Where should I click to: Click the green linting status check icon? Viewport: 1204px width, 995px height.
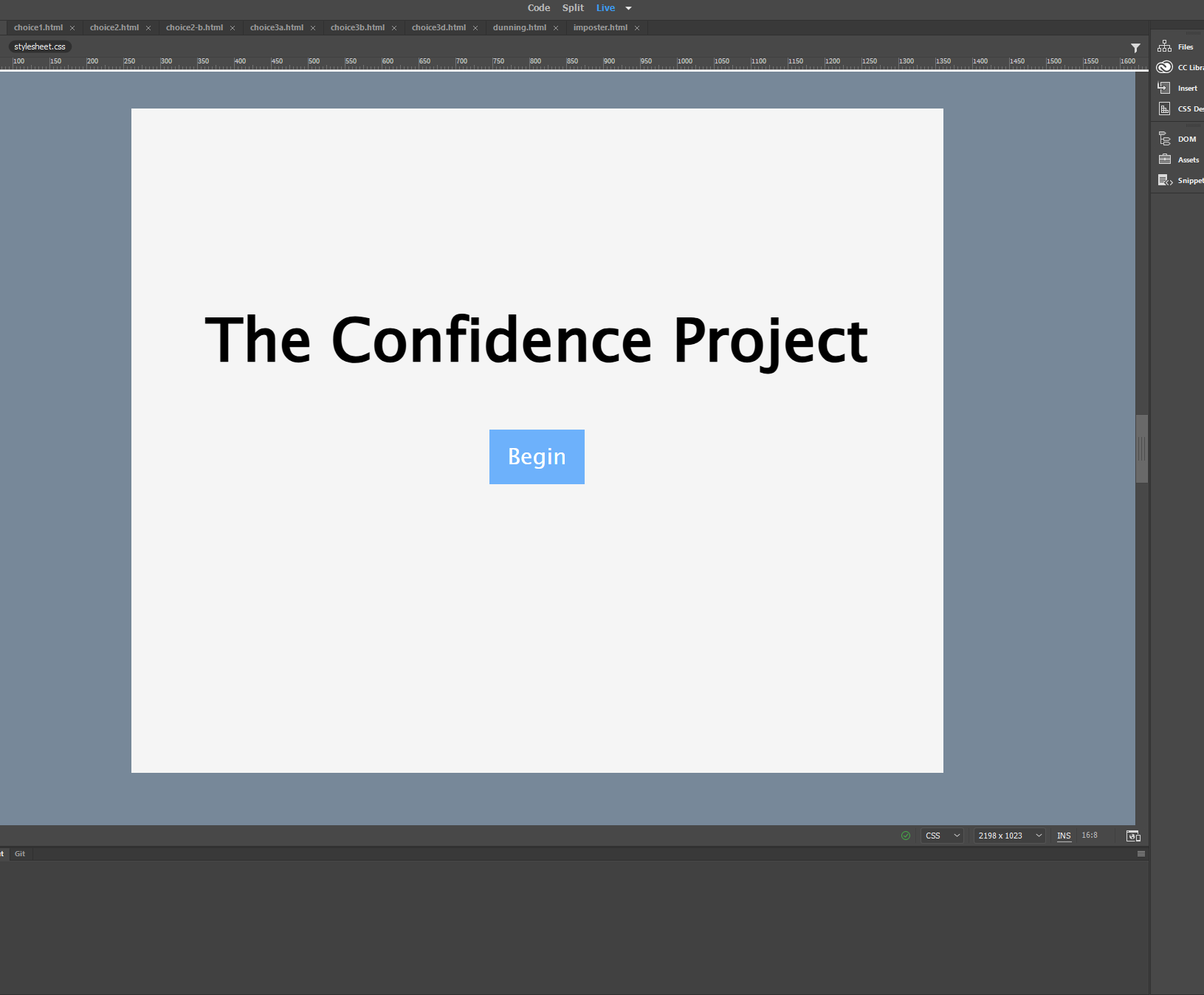906,836
